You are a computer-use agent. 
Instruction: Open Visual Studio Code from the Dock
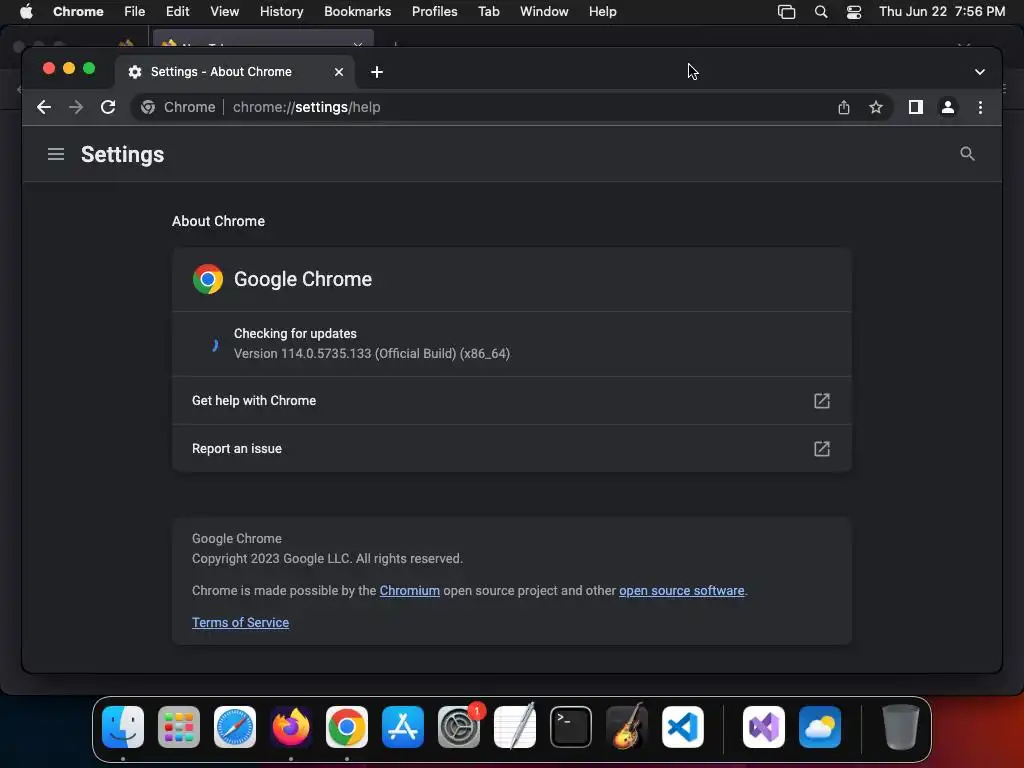683,727
